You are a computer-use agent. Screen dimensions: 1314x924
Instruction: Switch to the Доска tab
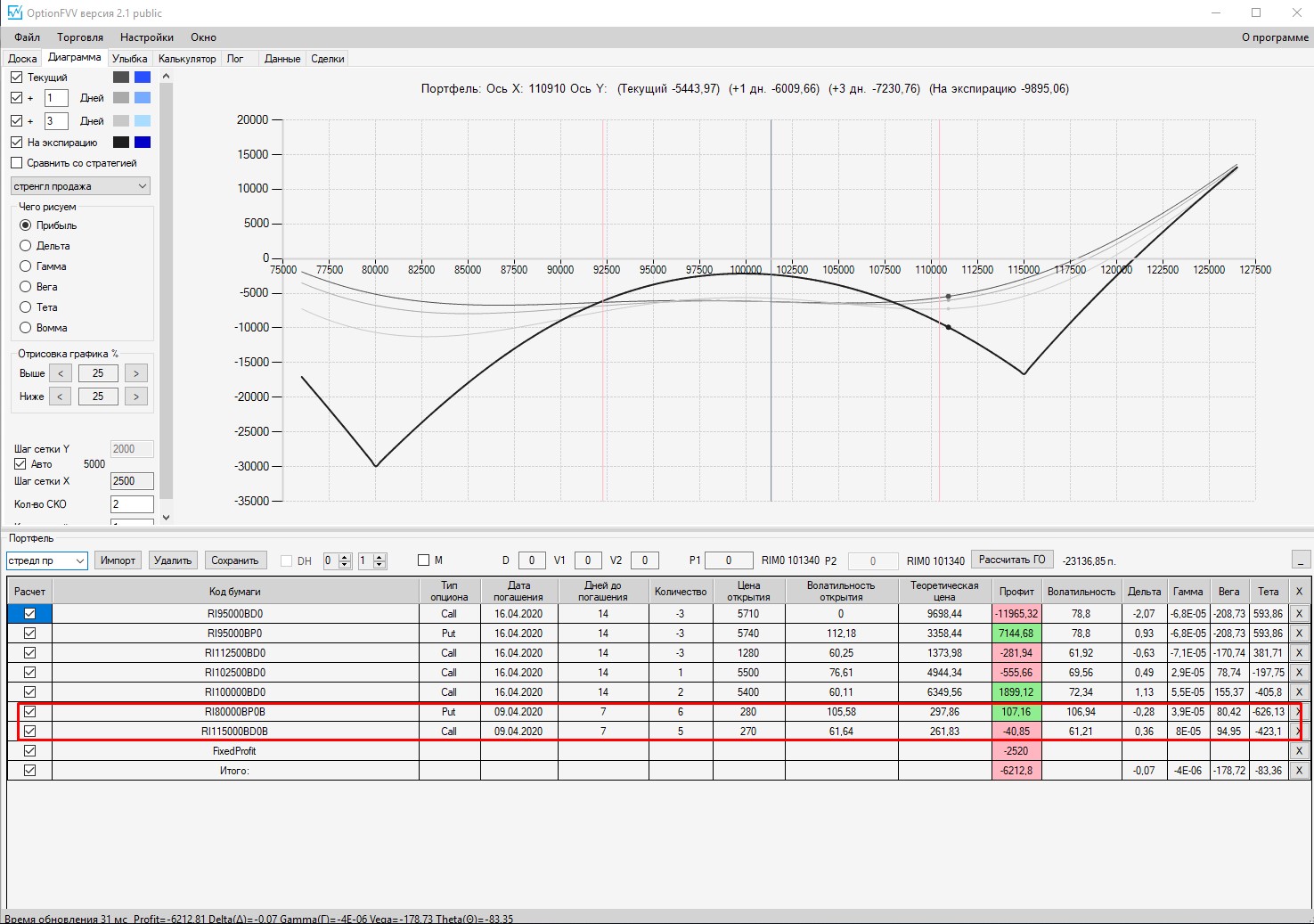click(22, 59)
